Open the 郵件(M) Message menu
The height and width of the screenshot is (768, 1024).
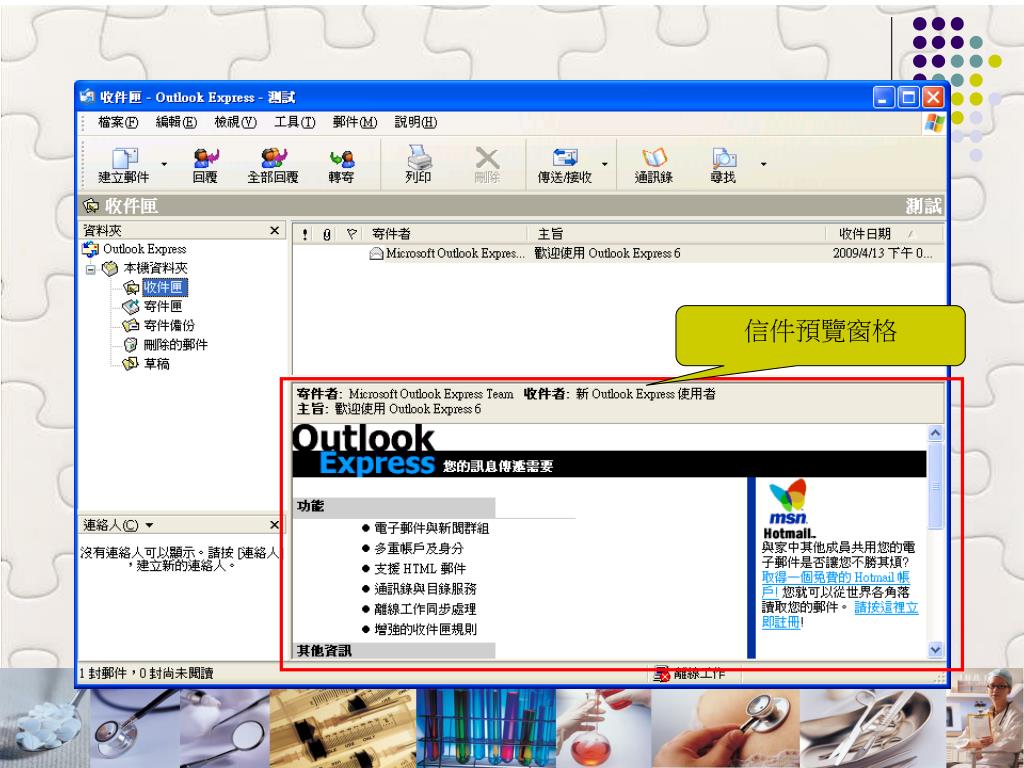[x=355, y=122]
